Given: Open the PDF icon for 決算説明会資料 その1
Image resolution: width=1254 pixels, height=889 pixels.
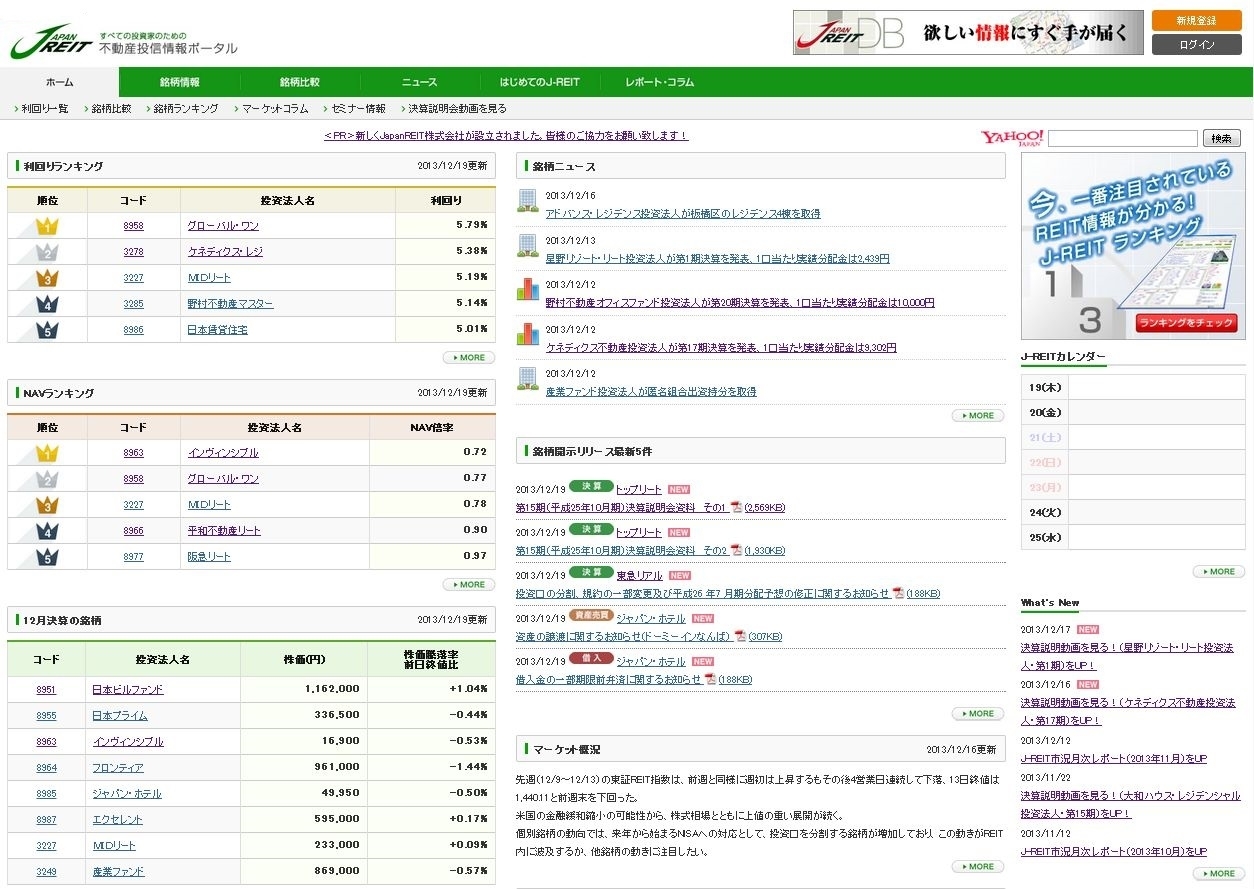Looking at the screenshot, I should (736, 507).
